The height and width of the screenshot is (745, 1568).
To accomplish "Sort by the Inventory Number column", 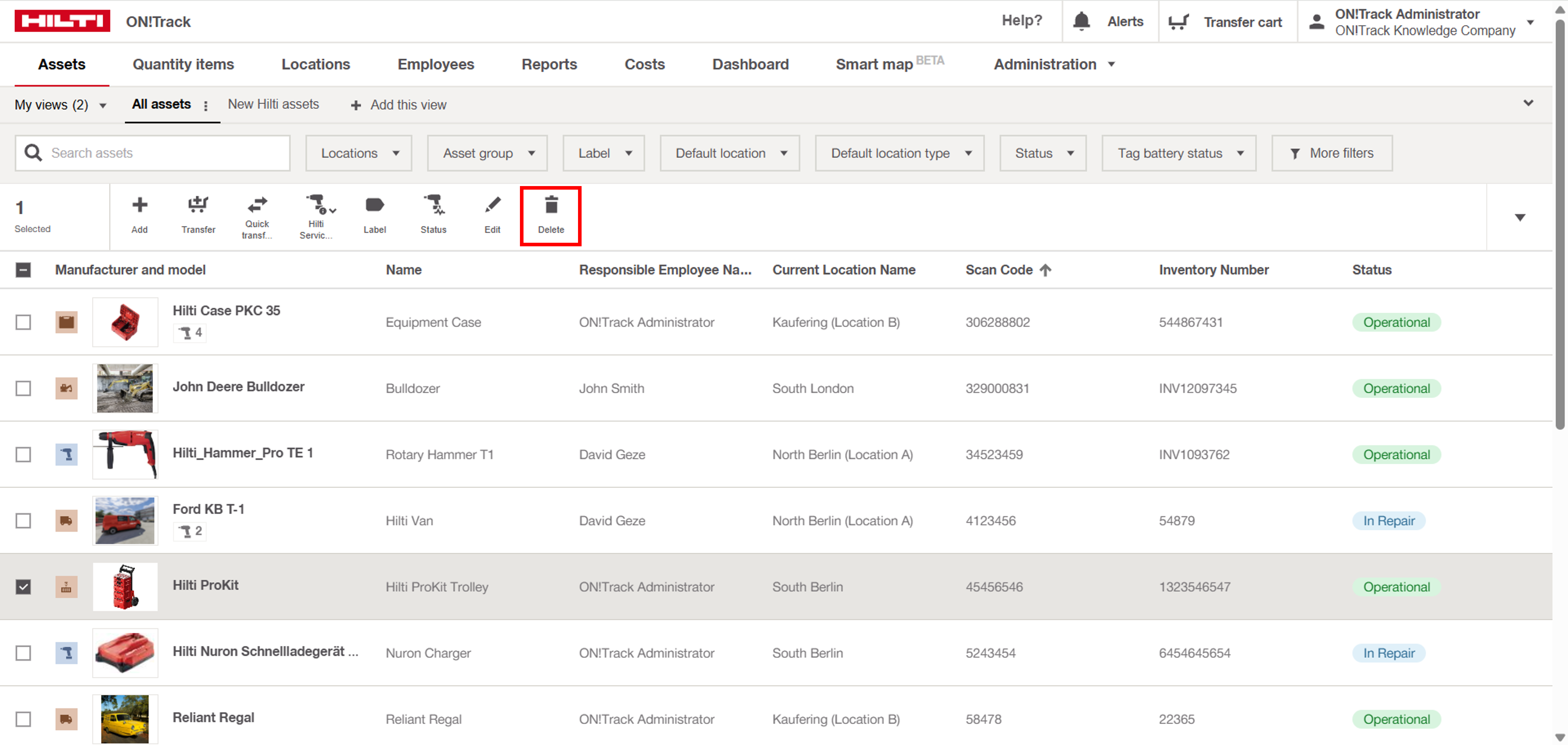I will [x=1214, y=269].
